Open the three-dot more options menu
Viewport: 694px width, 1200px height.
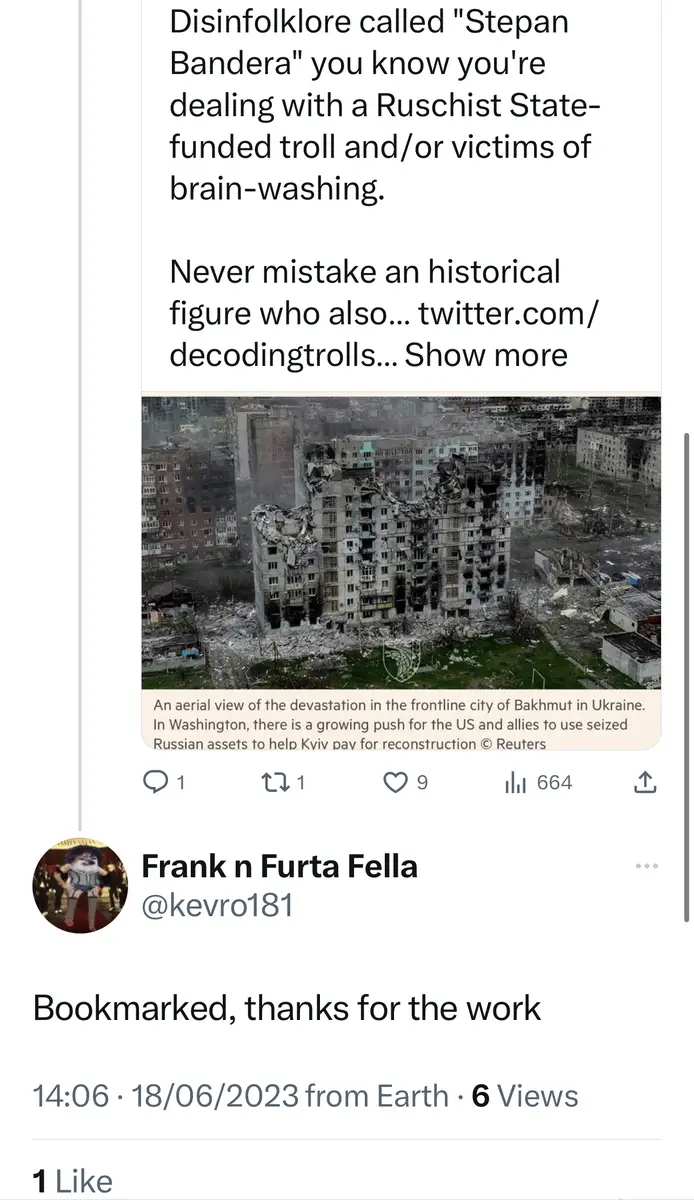coord(647,866)
